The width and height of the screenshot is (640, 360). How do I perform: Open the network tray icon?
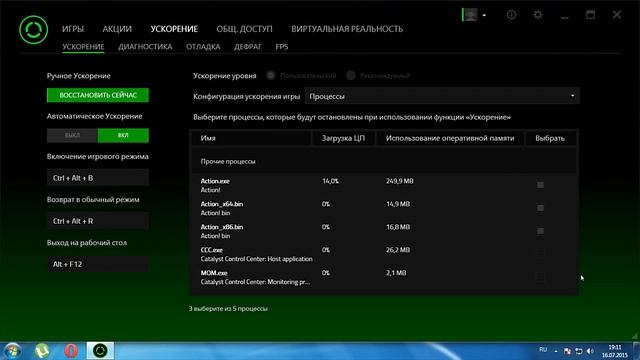pos(579,351)
